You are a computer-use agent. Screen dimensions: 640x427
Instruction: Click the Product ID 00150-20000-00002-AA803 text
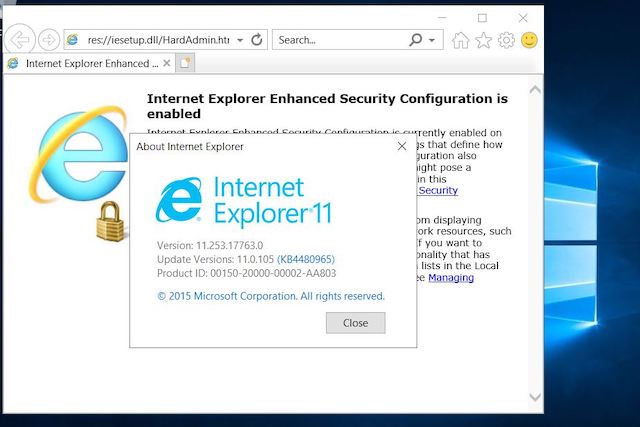247,273
